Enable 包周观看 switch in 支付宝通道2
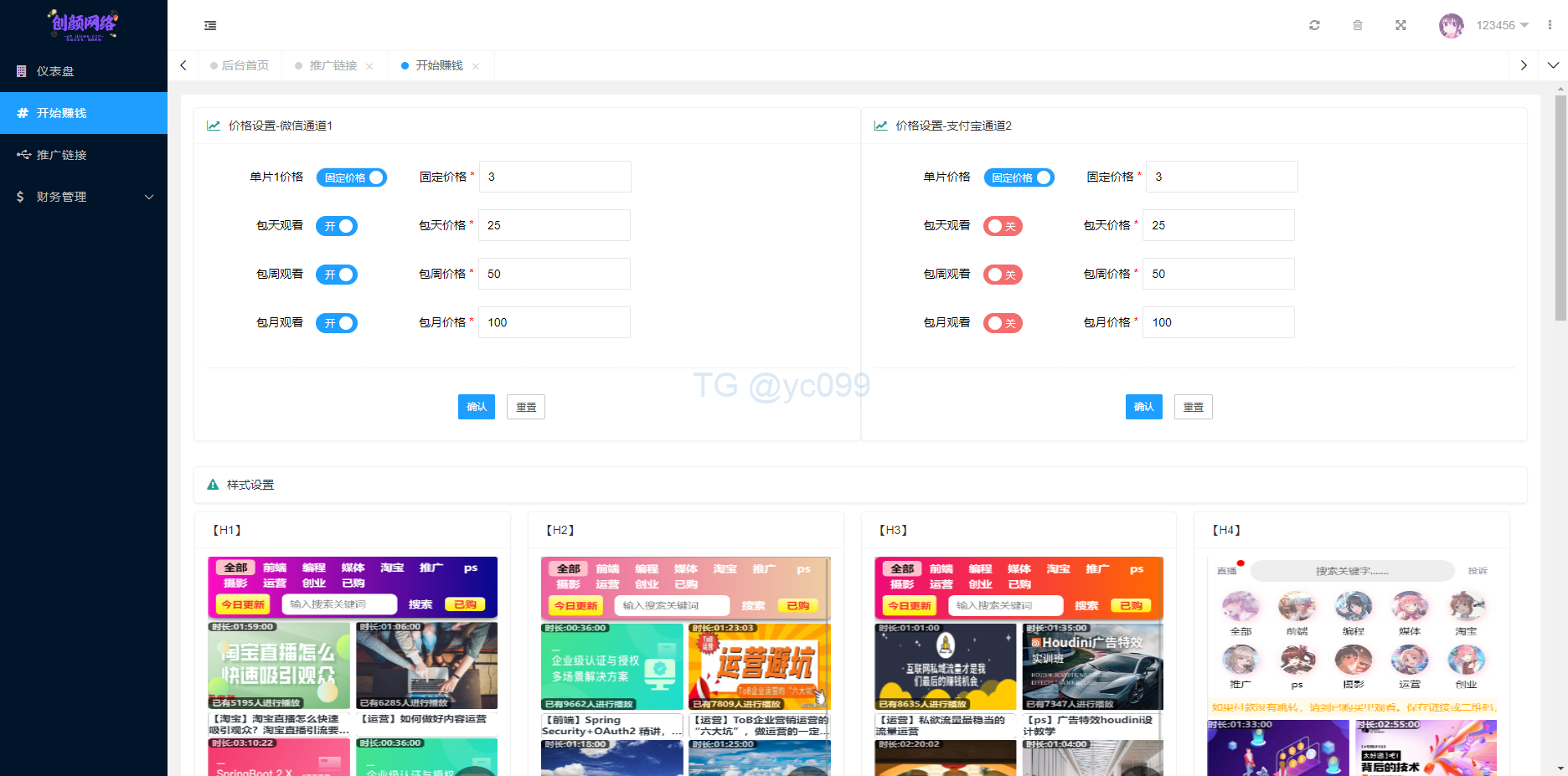The width and height of the screenshot is (1568, 776). (1003, 275)
